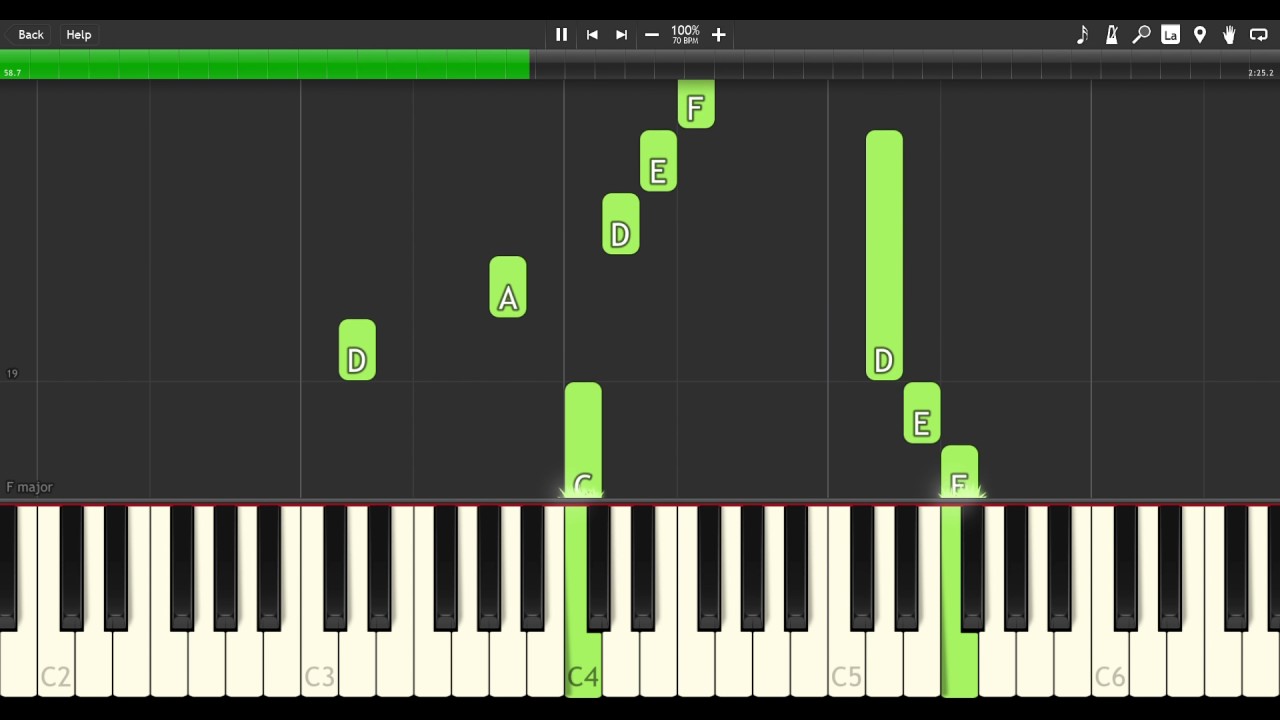Seek within the green played part of the progress bar

[265, 65]
